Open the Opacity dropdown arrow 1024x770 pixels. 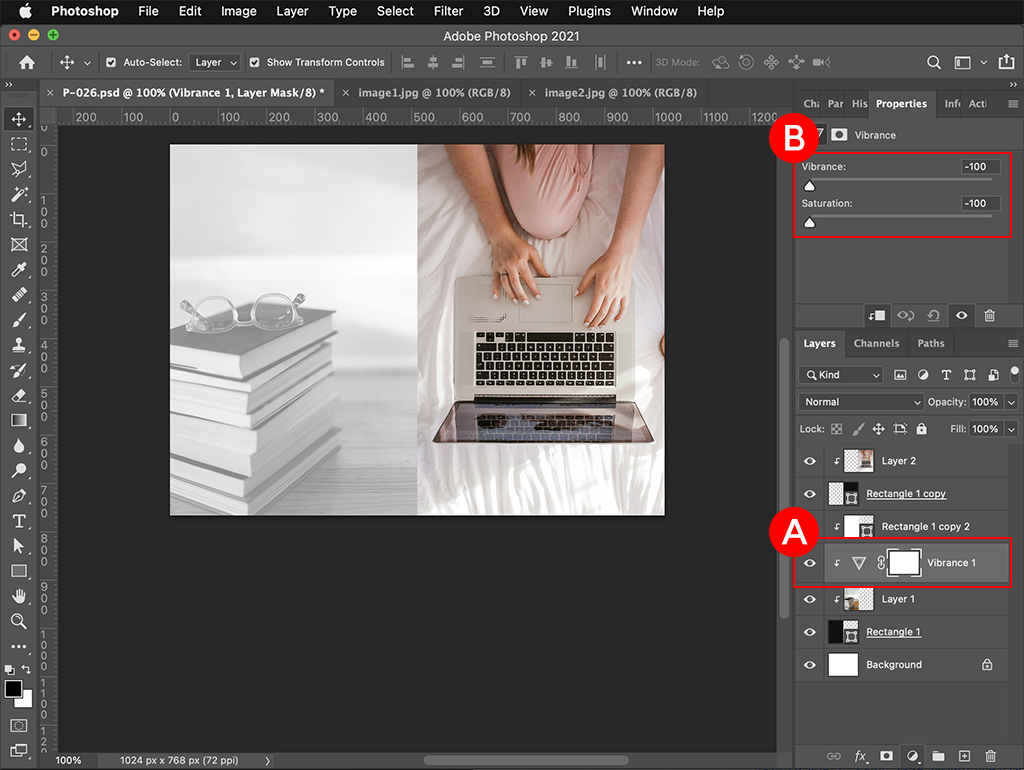point(1012,402)
